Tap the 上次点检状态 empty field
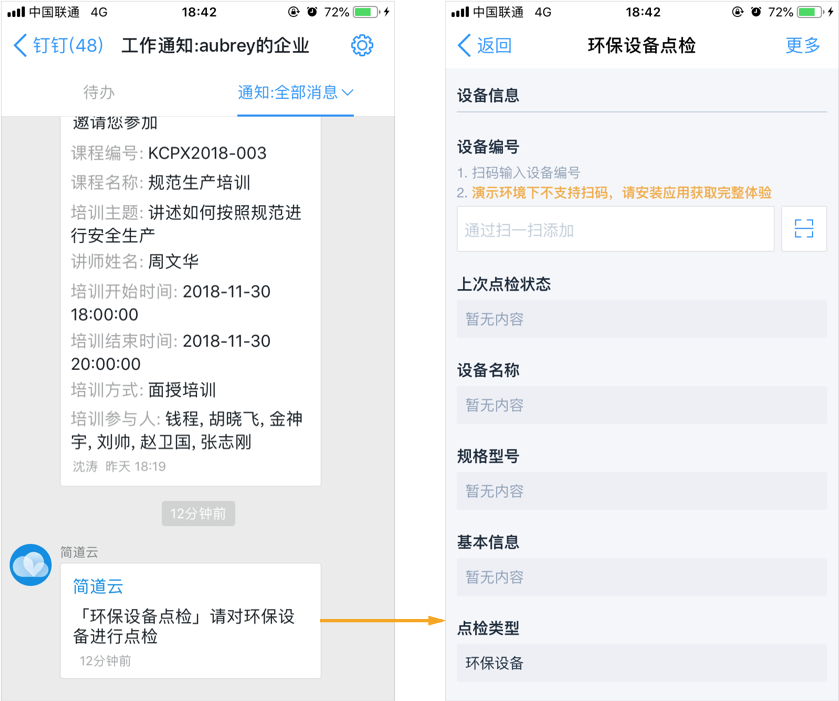839x701 pixels. (x=642, y=319)
